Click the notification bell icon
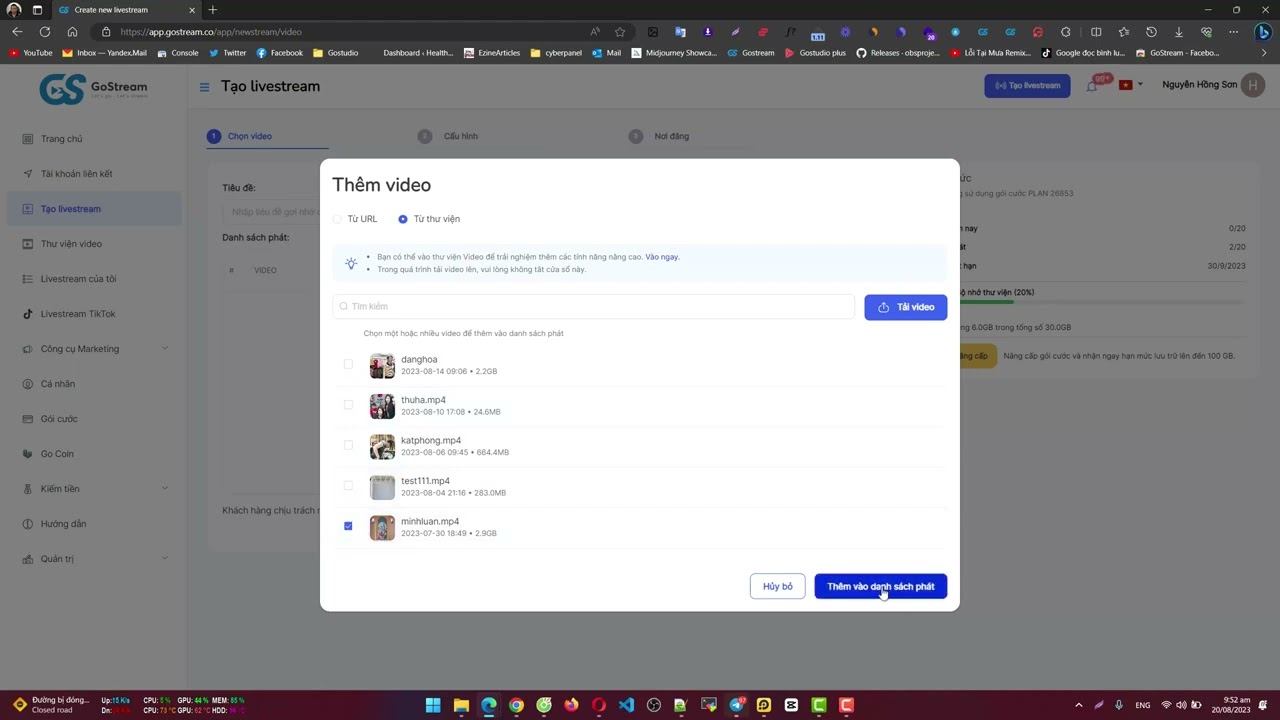The width and height of the screenshot is (1280, 720). [1092, 86]
